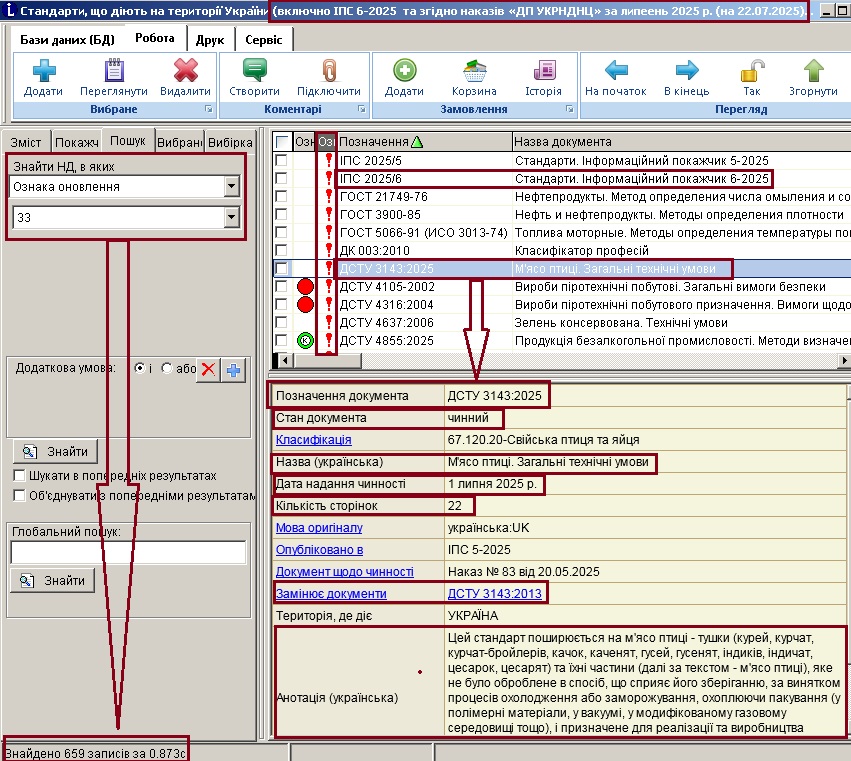This screenshot has width=851, height=761.
Task: Collapse view with the Згорнути green arrow
Action: pos(814,71)
